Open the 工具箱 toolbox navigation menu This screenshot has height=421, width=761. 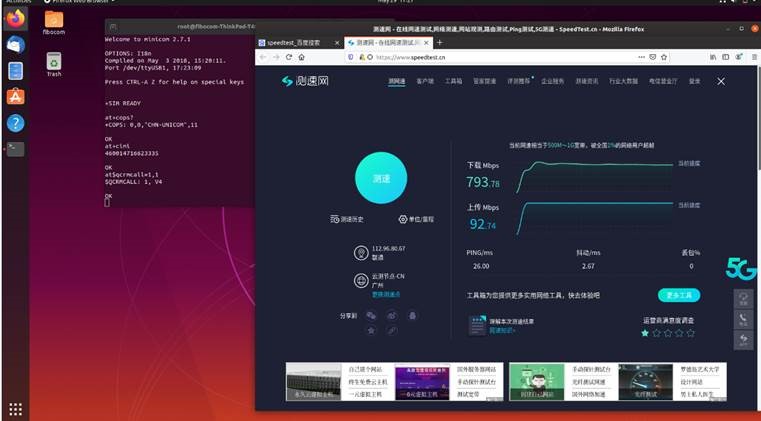point(454,81)
